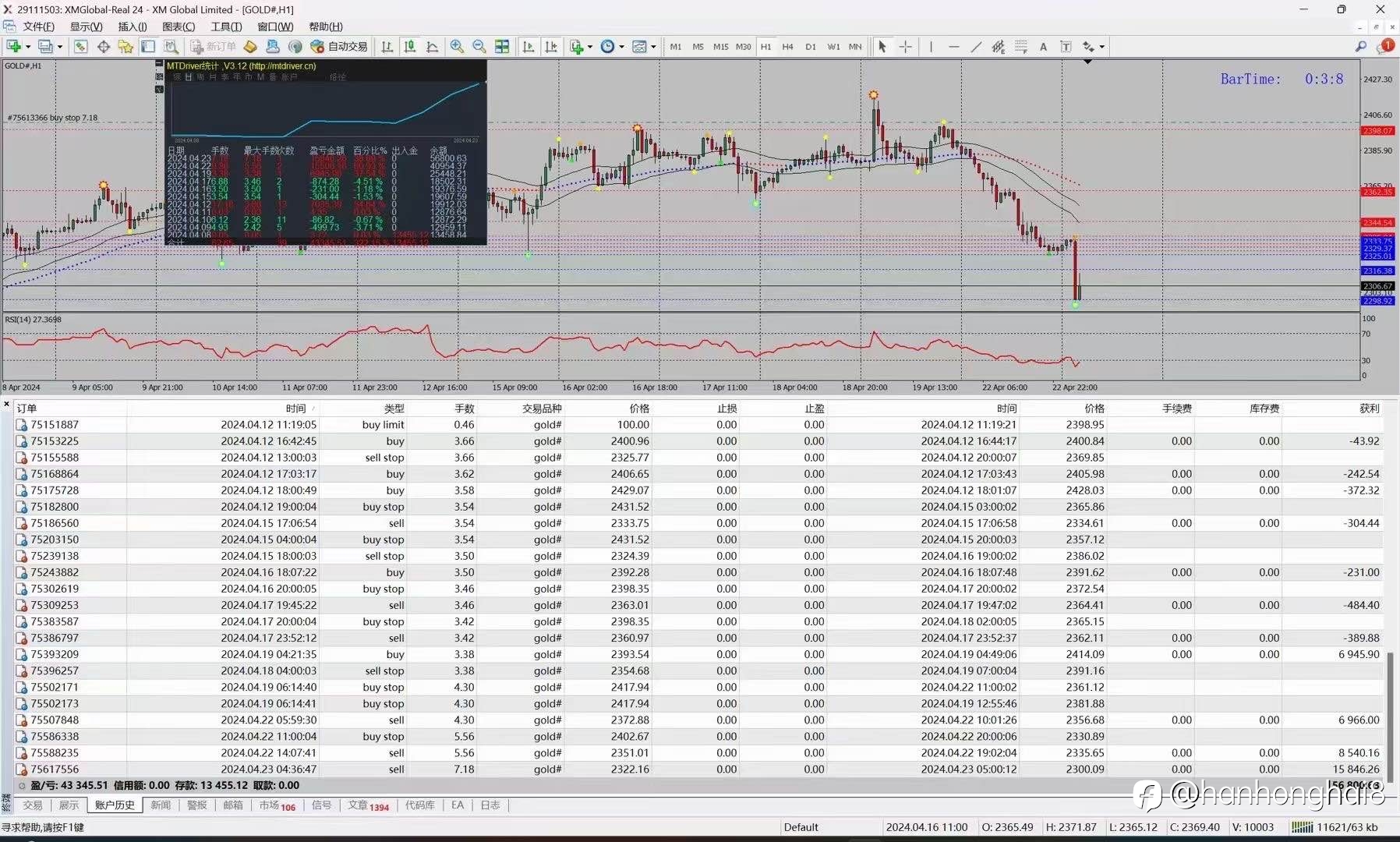
Task: Open the MetaEditor icon
Action: click(250, 47)
